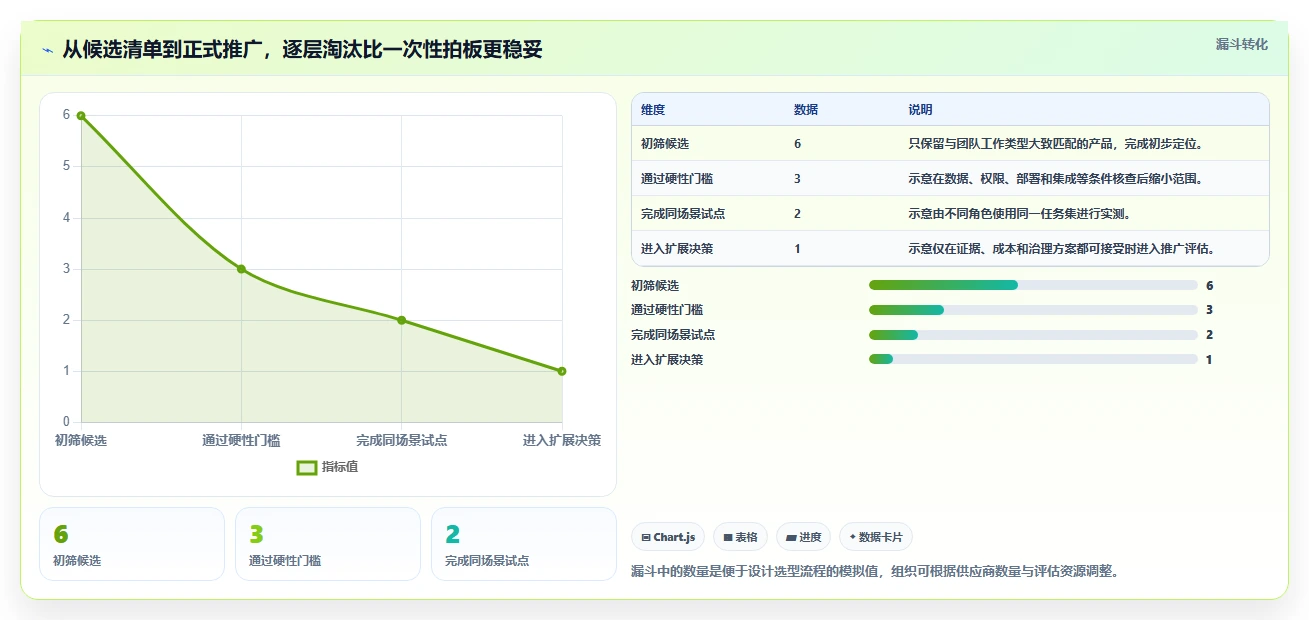
Task: Click the 数据 table column header
Action: [x=806, y=110]
